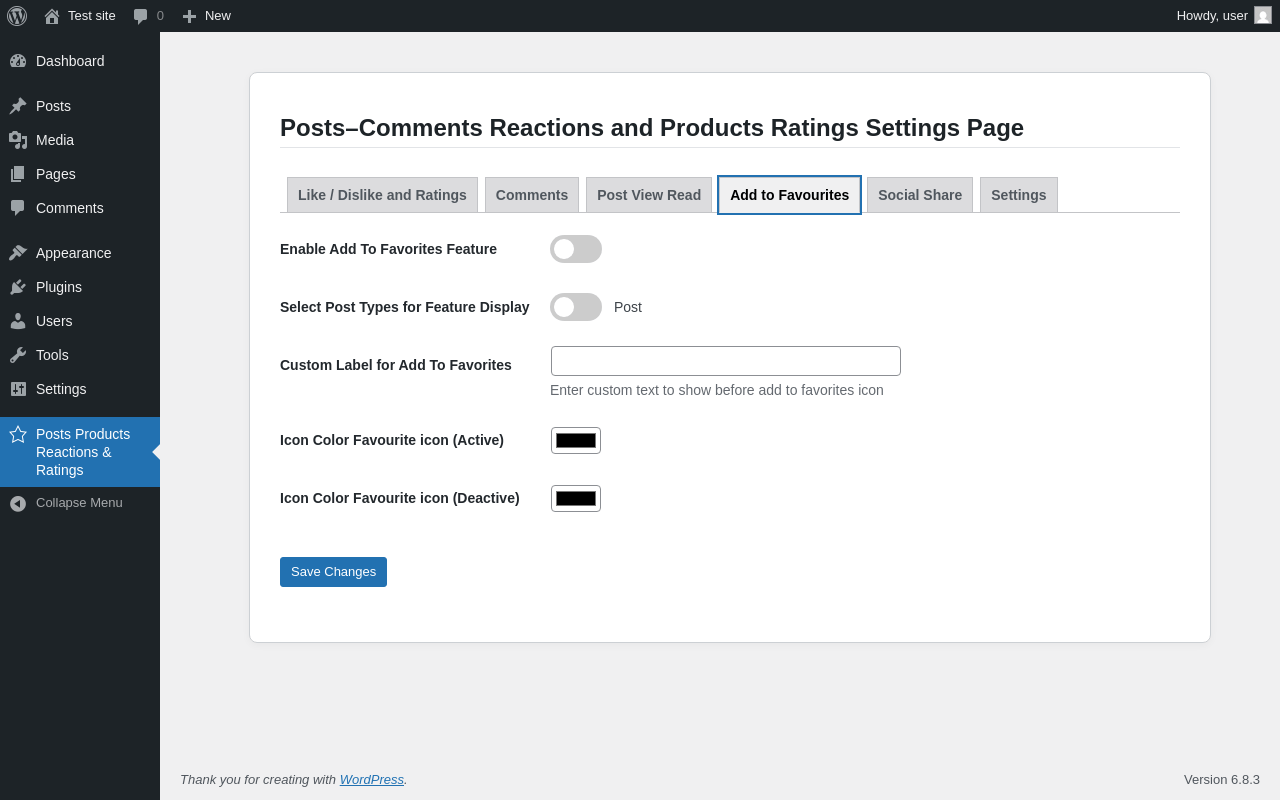1280x800 pixels.
Task: Click the Appearance paintbrush icon
Action: [18, 253]
